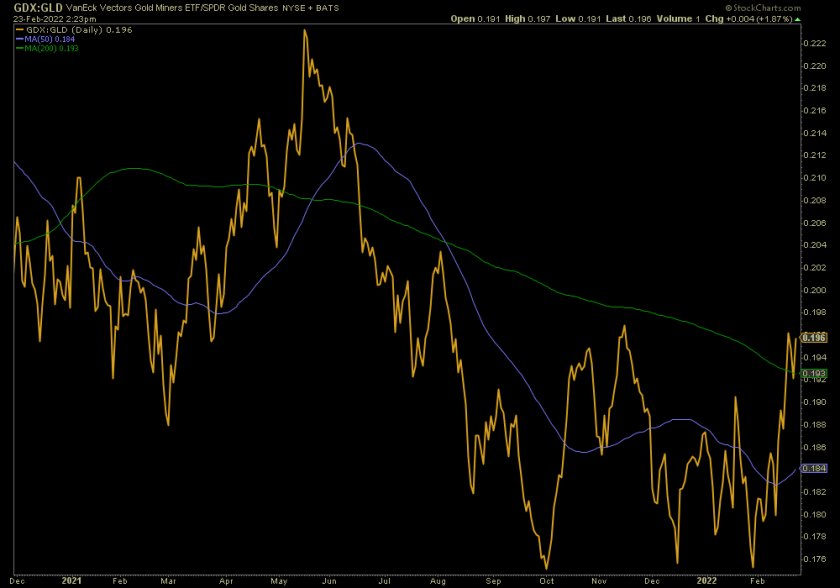This screenshot has height=588, width=840.
Task: Click the blue MA(50) legend line marker
Action: click(x=20, y=39)
